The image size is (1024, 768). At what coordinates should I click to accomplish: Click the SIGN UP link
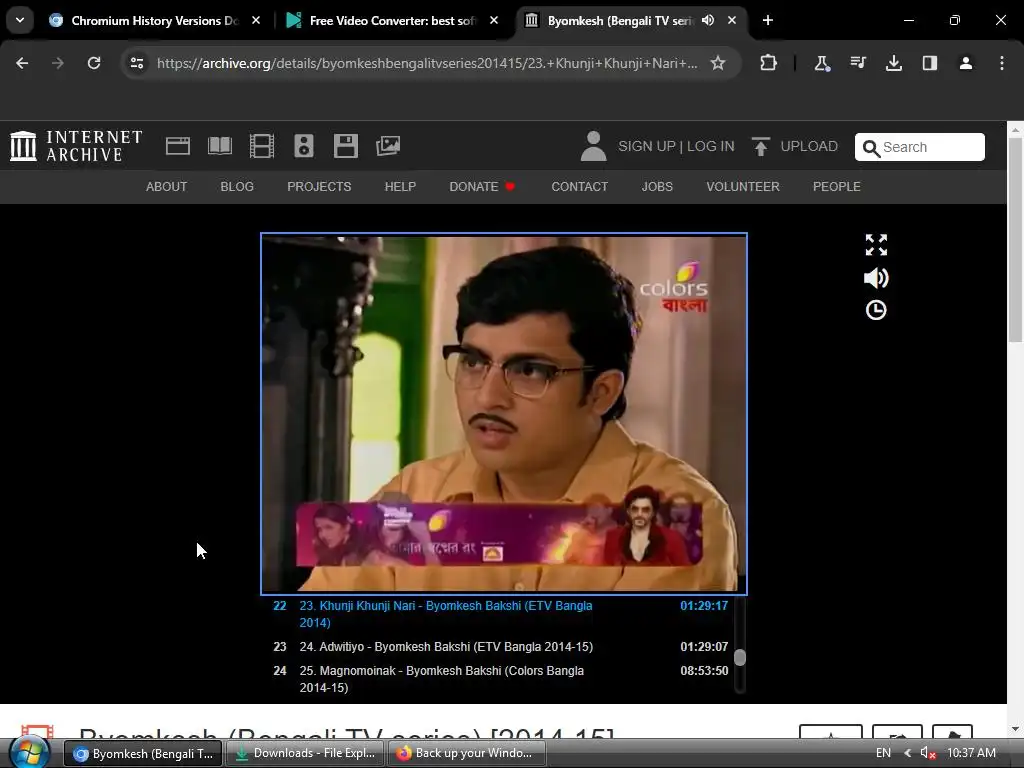(647, 146)
